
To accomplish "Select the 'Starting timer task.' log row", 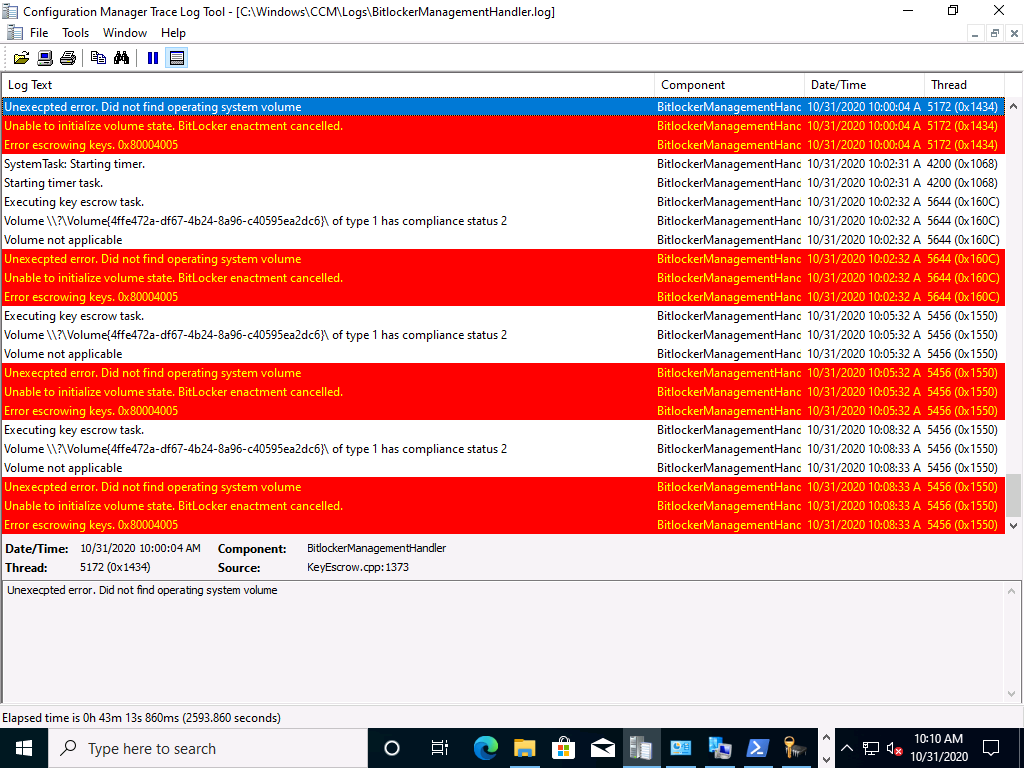I will (x=504, y=183).
